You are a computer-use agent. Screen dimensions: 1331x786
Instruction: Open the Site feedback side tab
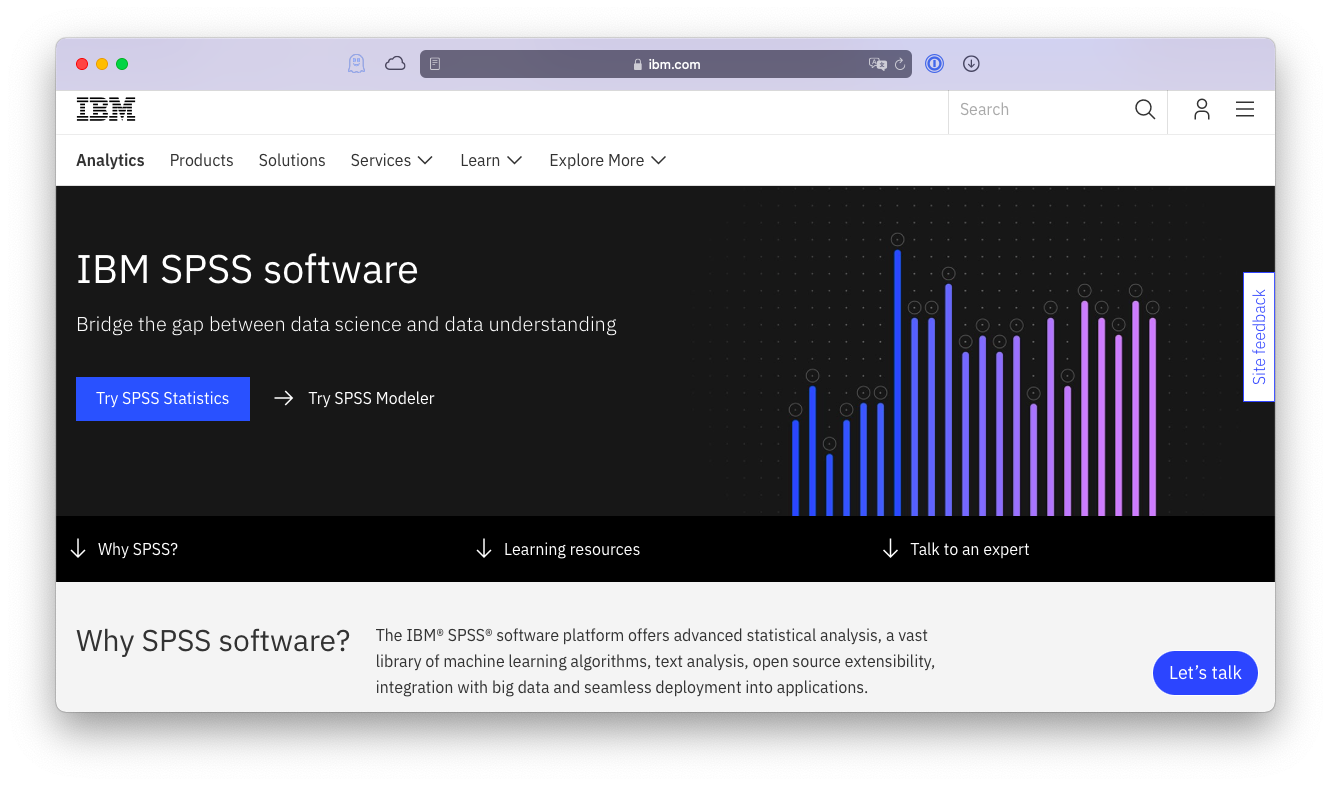(1259, 337)
